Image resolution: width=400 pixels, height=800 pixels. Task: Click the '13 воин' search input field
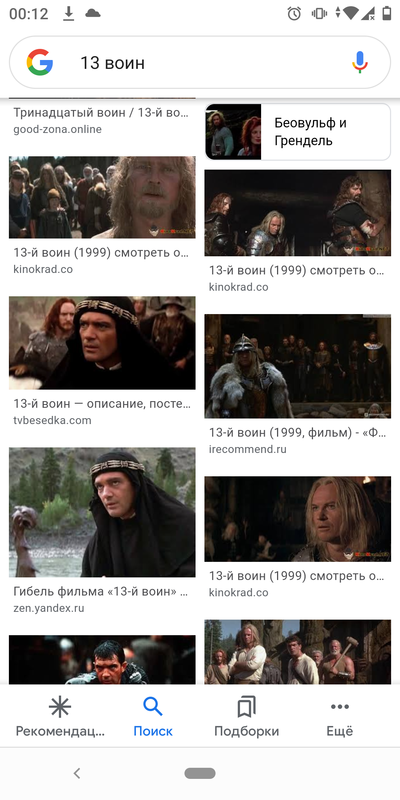(x=200, y=63)
